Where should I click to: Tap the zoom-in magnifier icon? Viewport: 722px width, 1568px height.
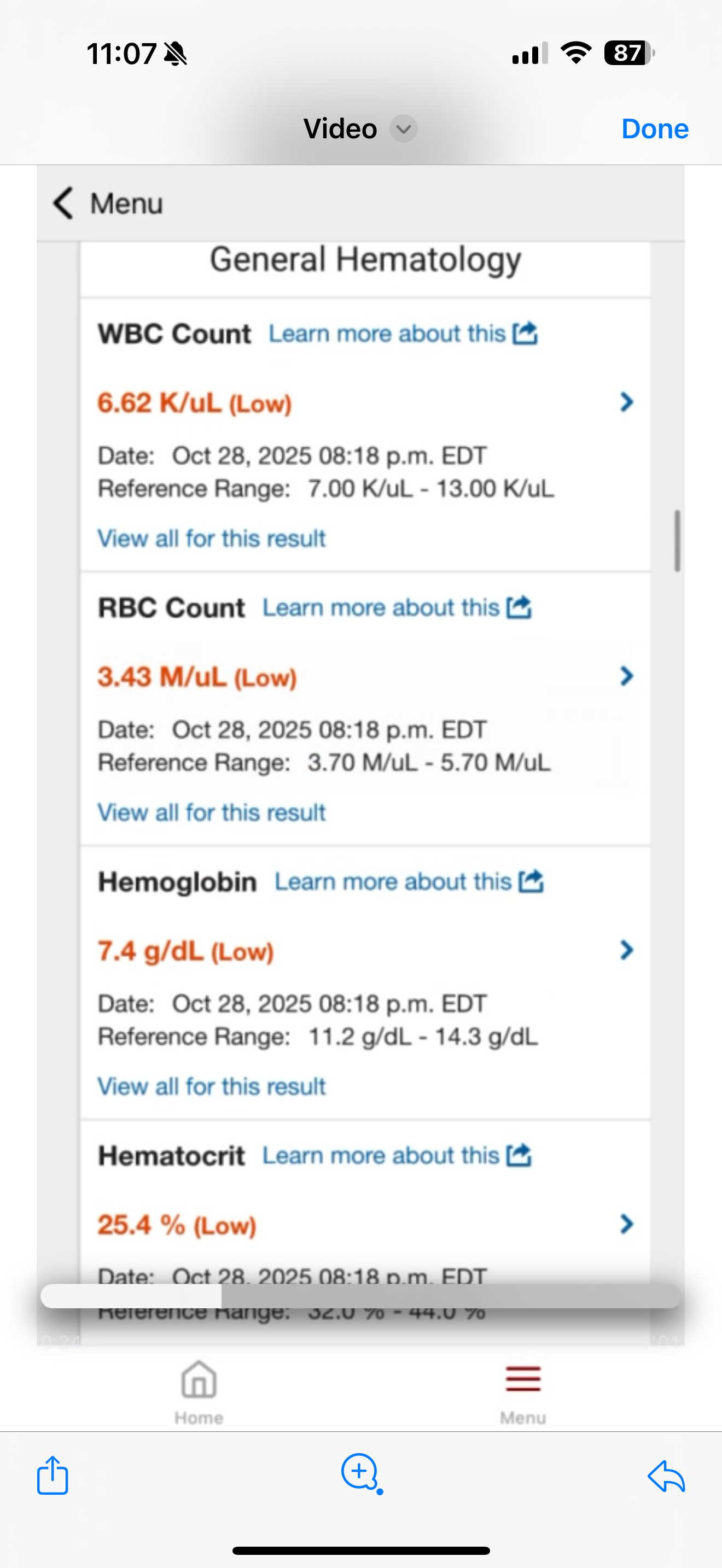coord(360,1472)
